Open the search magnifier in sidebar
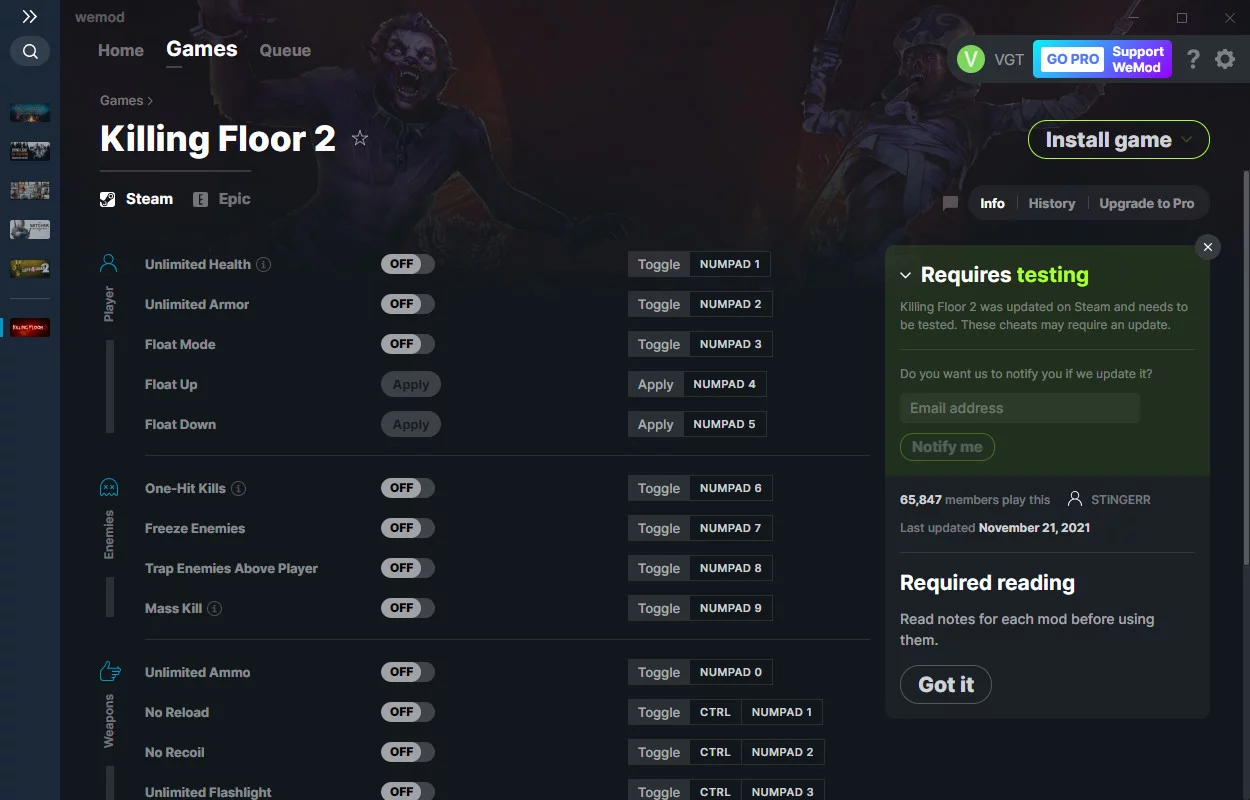Image resolution: width=1250 pixels, height=800 pixels. click(30, 51)
